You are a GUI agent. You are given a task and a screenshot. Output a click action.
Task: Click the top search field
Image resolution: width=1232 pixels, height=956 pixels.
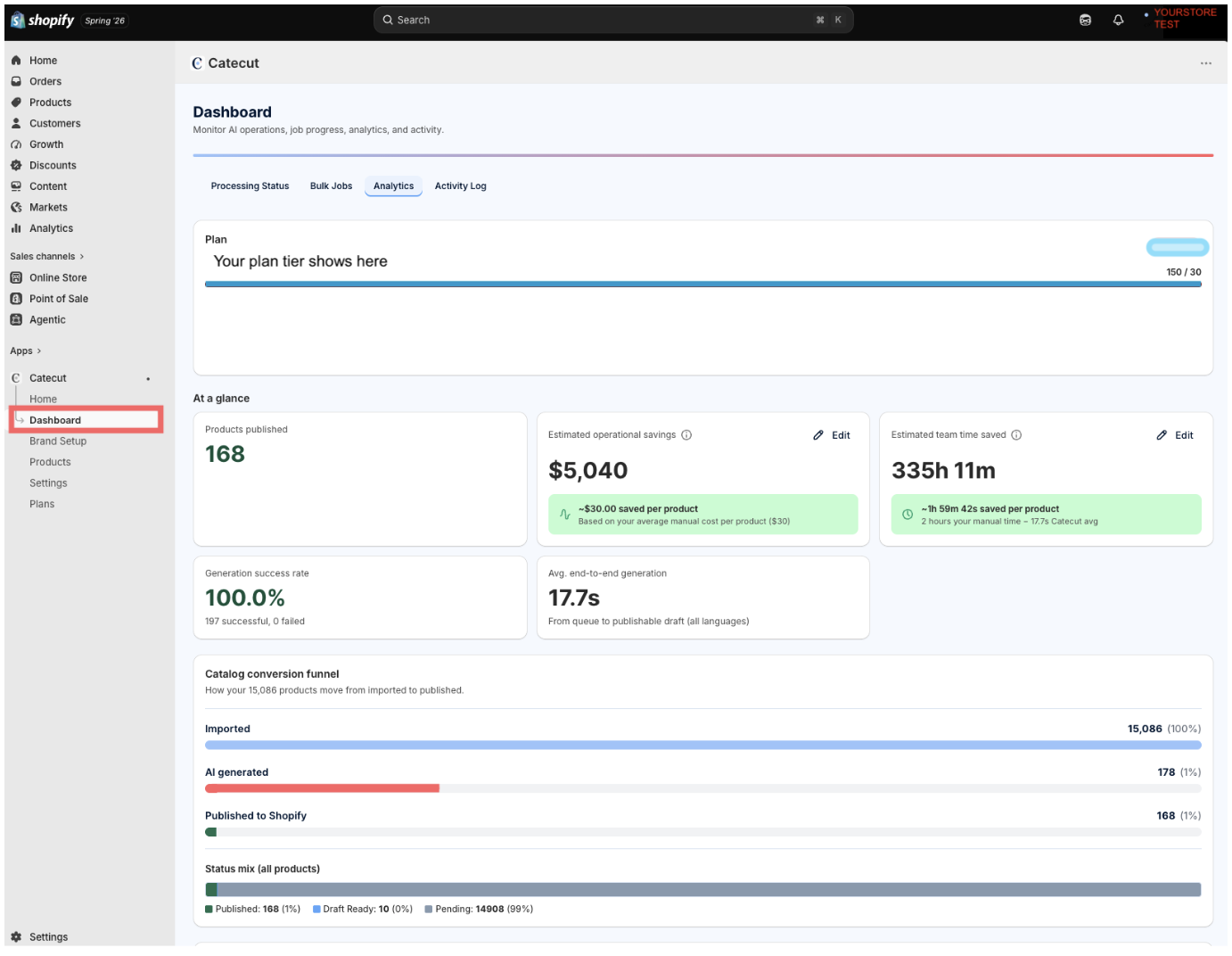pyautogui.click(x=613, y=20)
